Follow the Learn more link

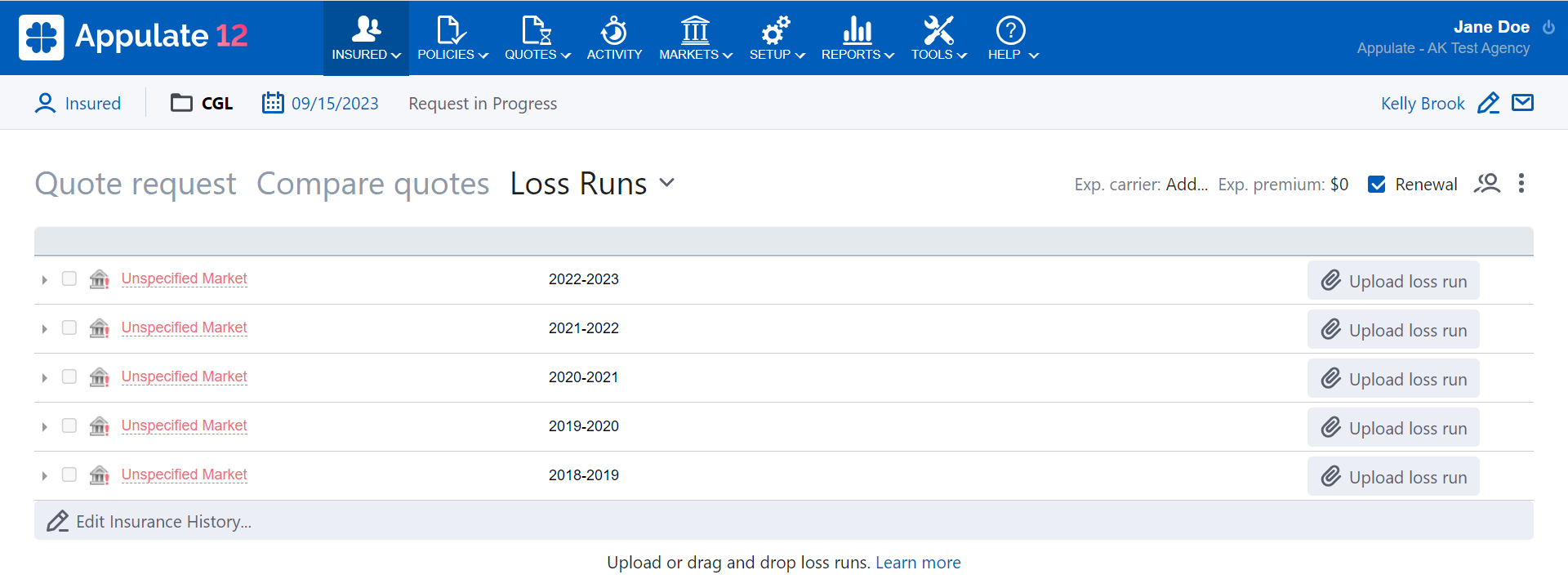(x=918, y=563)
